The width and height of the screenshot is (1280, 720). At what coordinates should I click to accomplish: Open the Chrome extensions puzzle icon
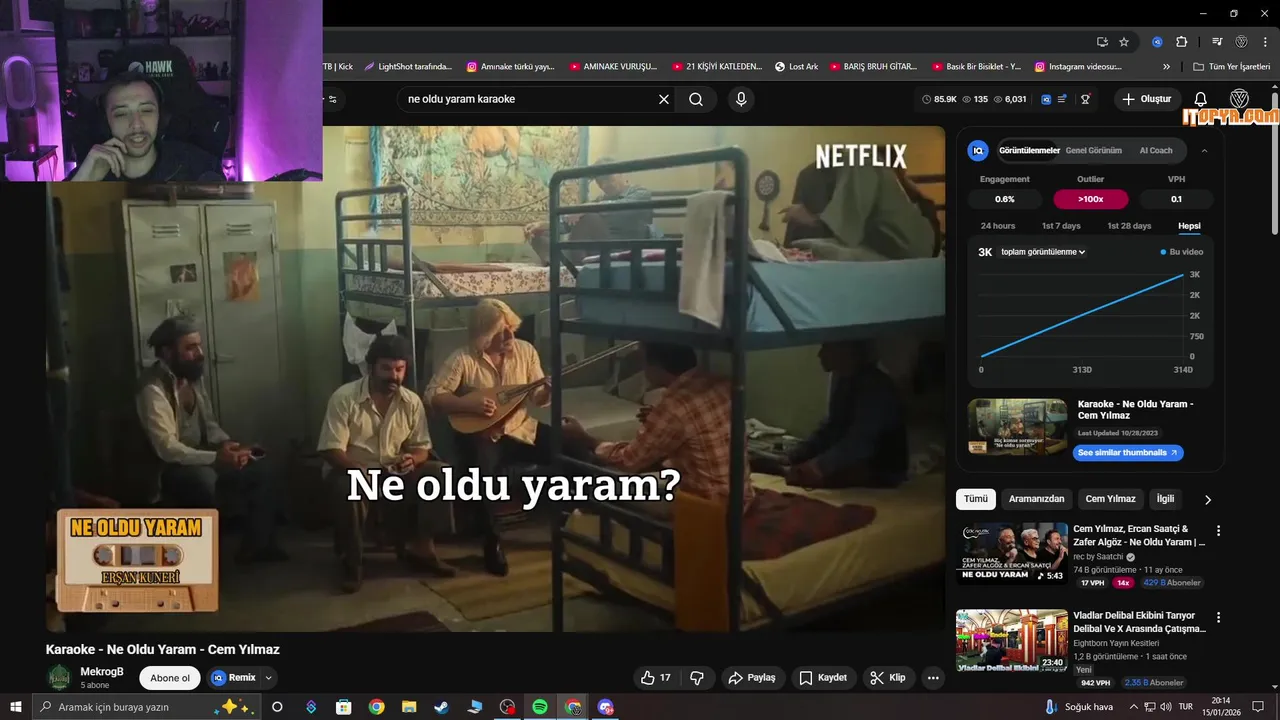1181,42
